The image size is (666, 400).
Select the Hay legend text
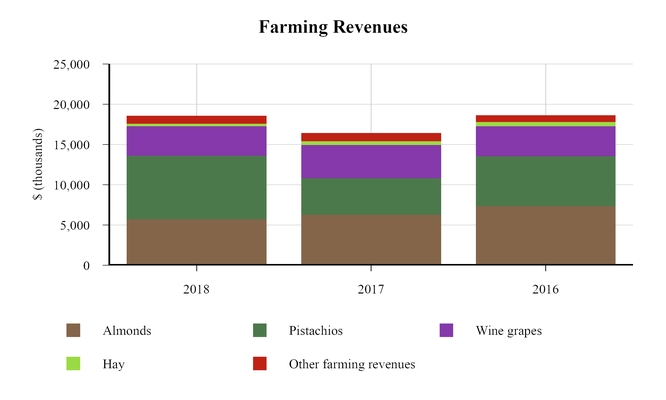(x=113, y=364)
